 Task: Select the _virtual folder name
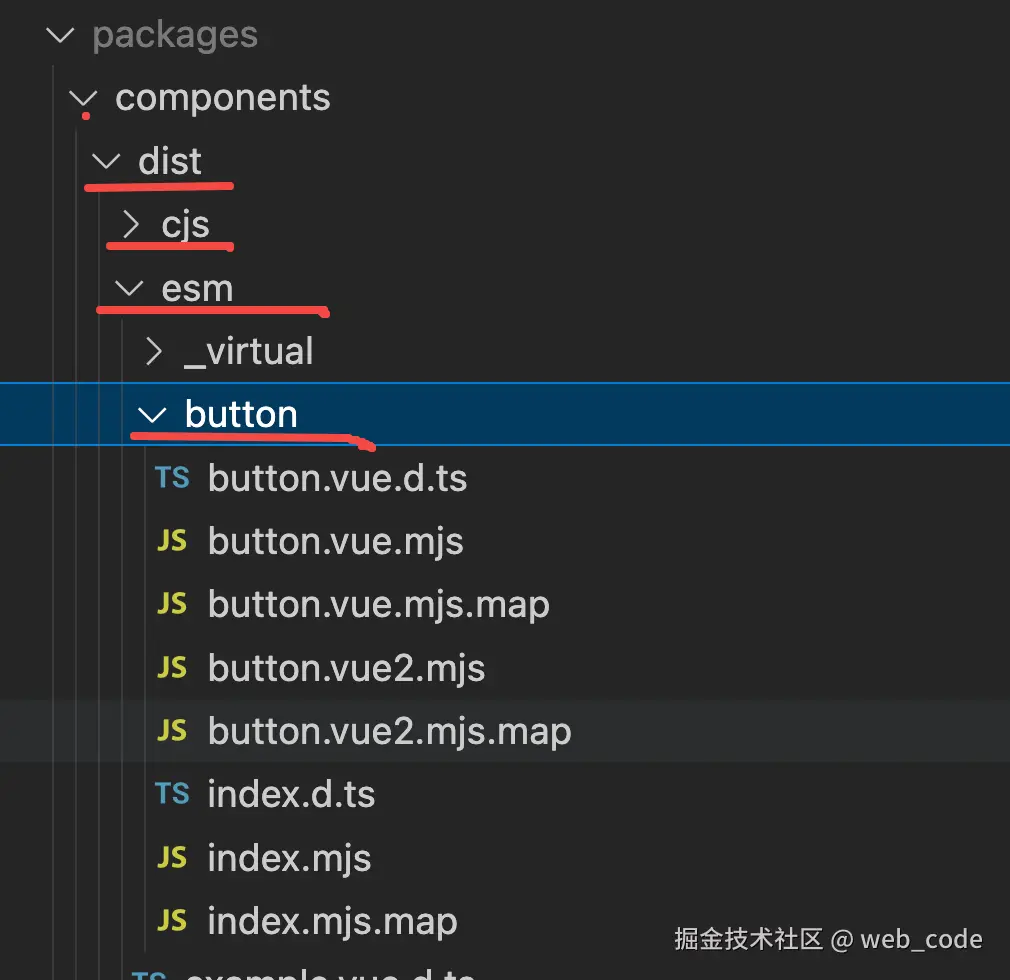click(x=248, y=351)
